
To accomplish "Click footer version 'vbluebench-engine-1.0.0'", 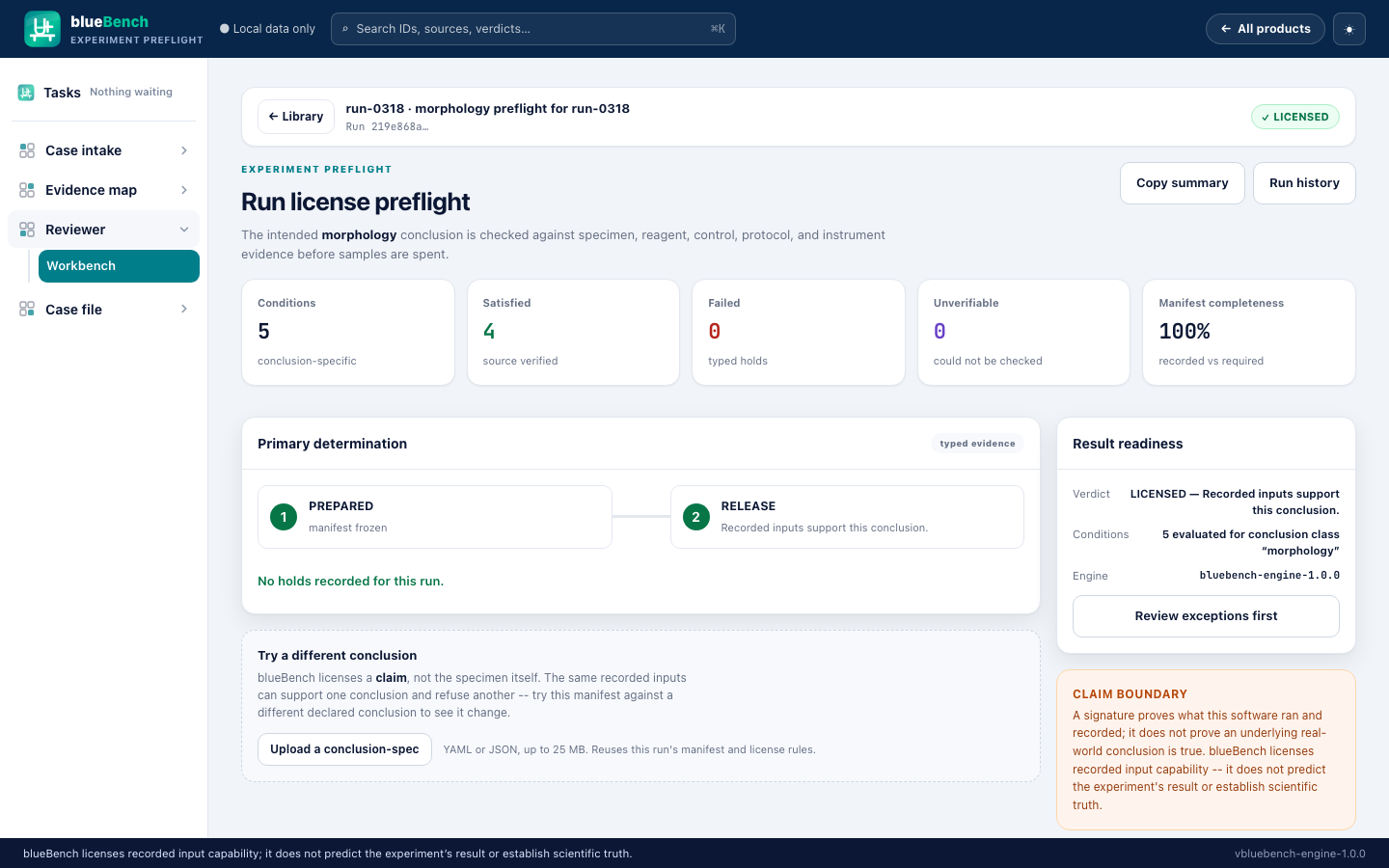I will coord(1300,854).
